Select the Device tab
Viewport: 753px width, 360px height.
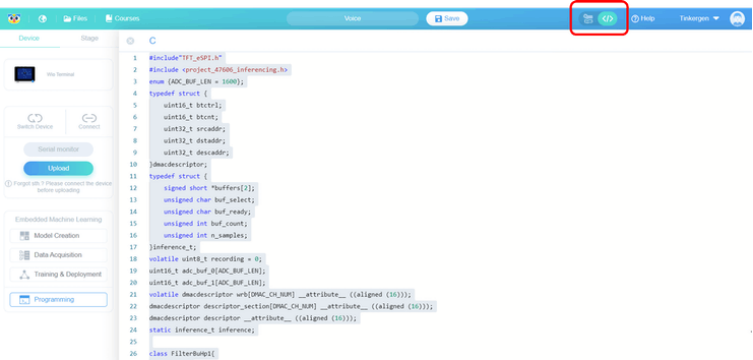pos(29,38)
